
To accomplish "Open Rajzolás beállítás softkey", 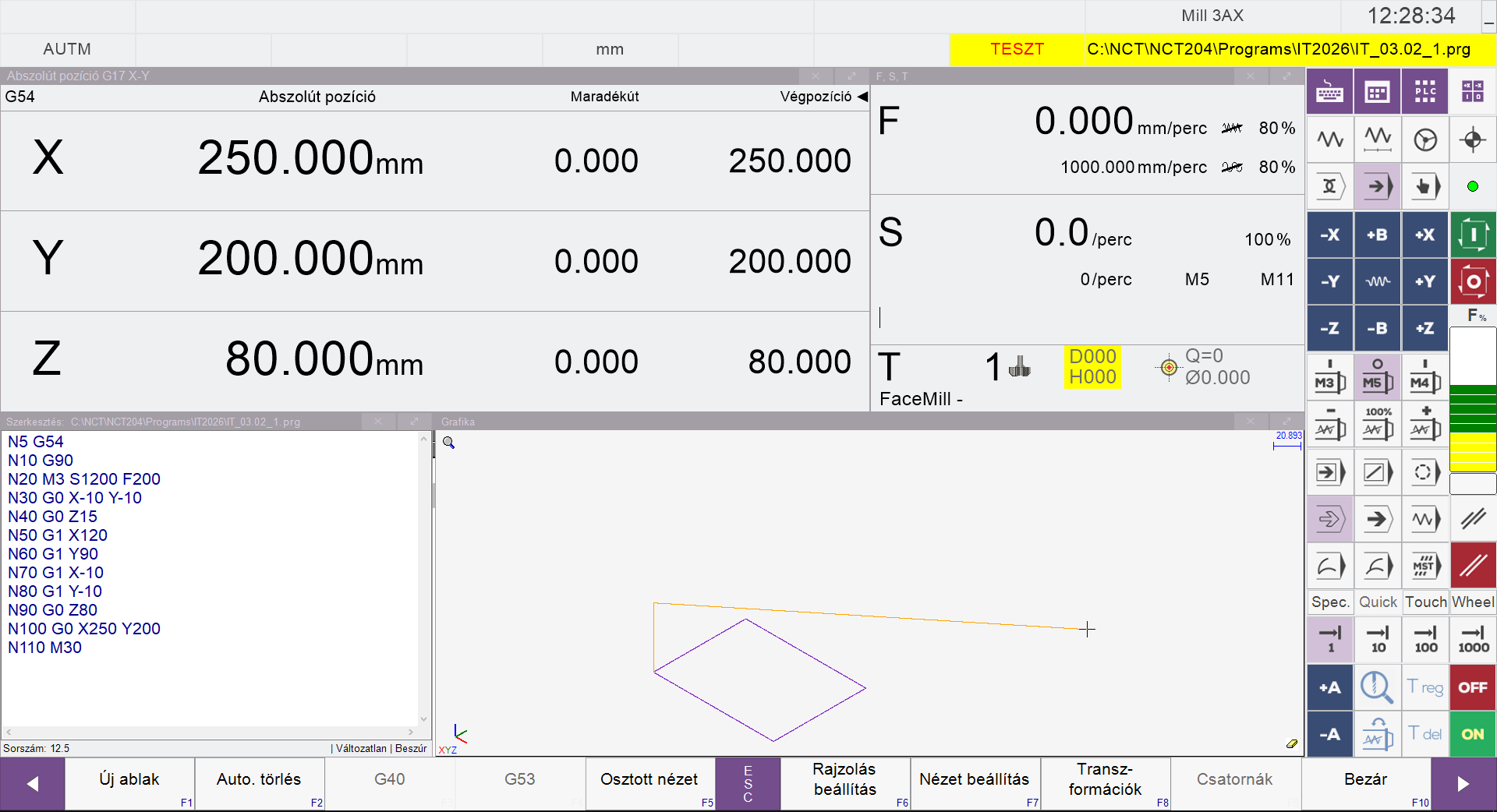I will pyautogui.click(x=844, y=779).
